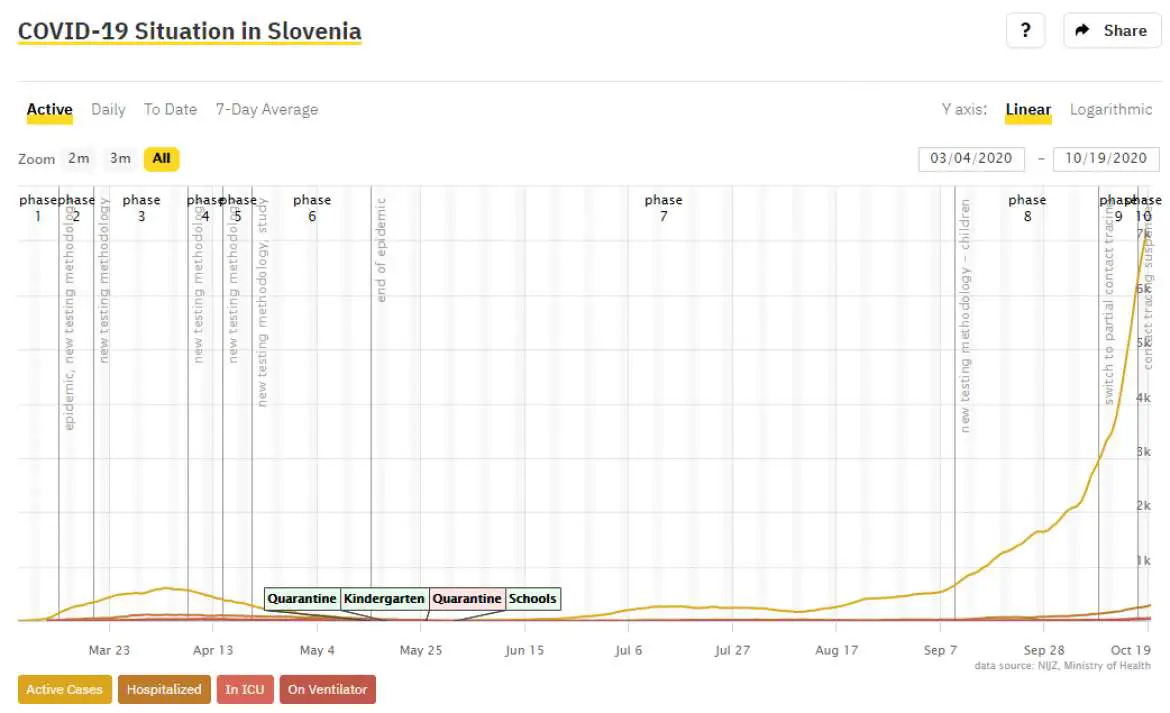This screenshot has height=713, width=1170.
Task: Toggle the On Ventilator series
Action: 327,689
